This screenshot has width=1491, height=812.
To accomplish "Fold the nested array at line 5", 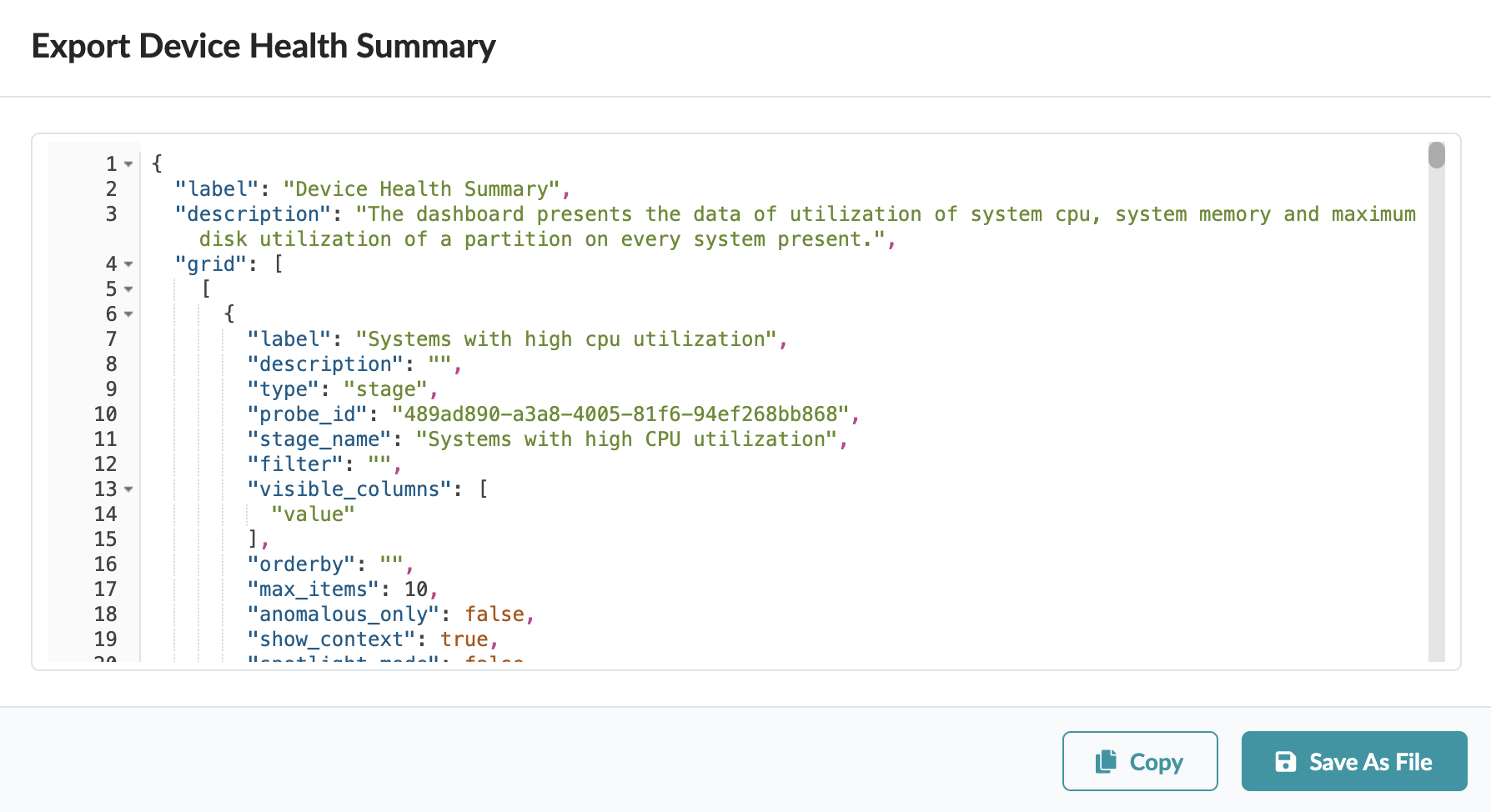I will tap(129, 289).
